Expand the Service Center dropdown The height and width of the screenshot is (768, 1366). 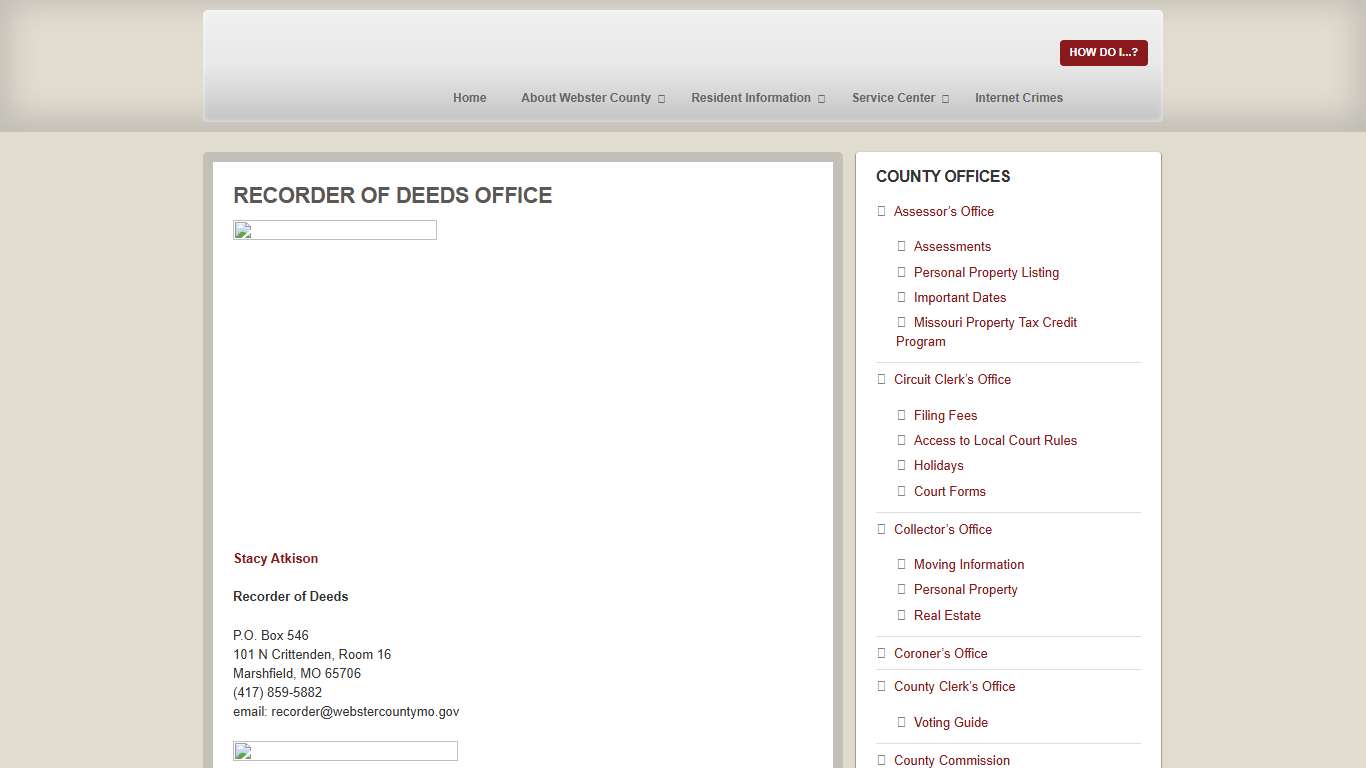tap(893, 97)
